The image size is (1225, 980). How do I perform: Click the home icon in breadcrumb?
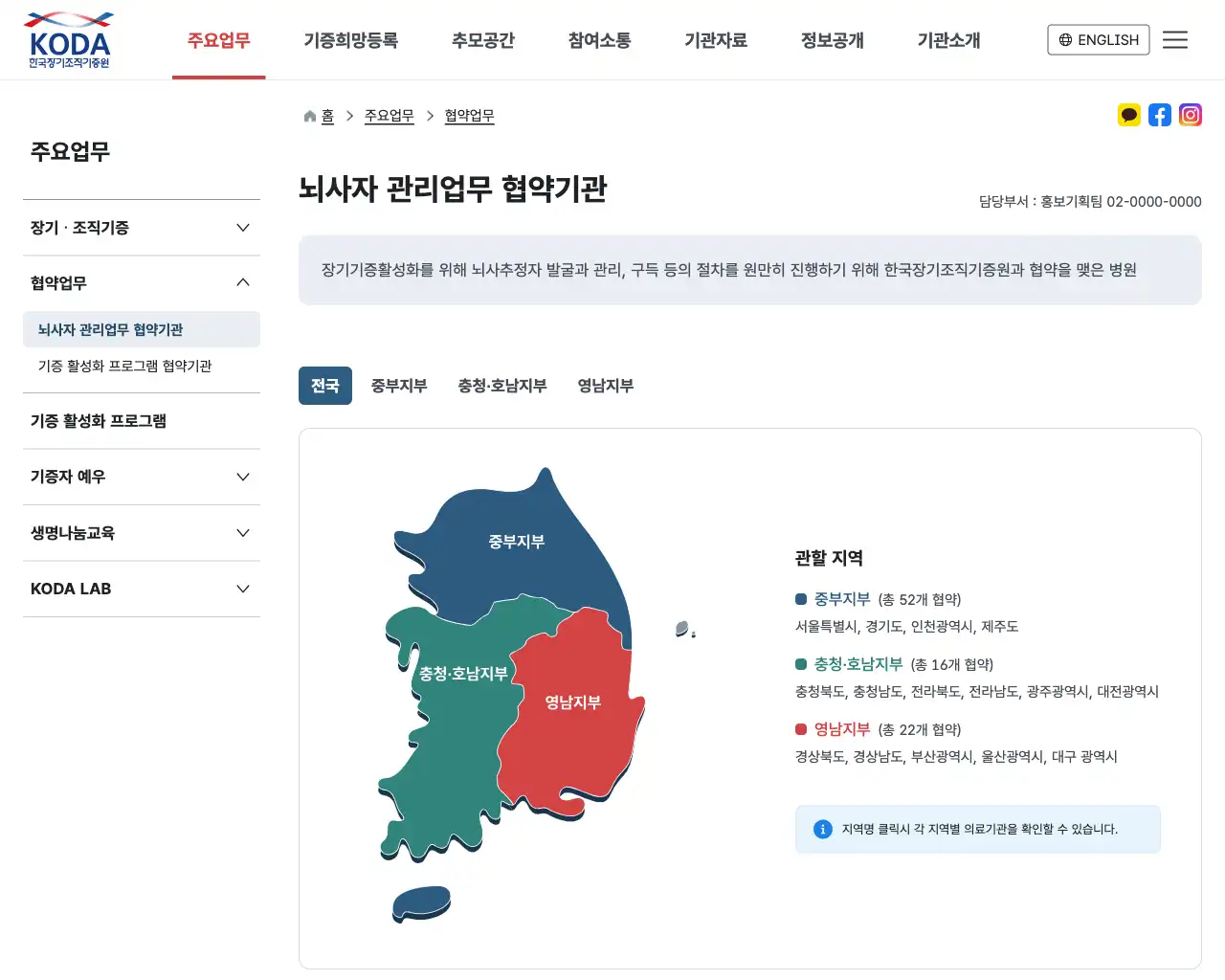310,117
